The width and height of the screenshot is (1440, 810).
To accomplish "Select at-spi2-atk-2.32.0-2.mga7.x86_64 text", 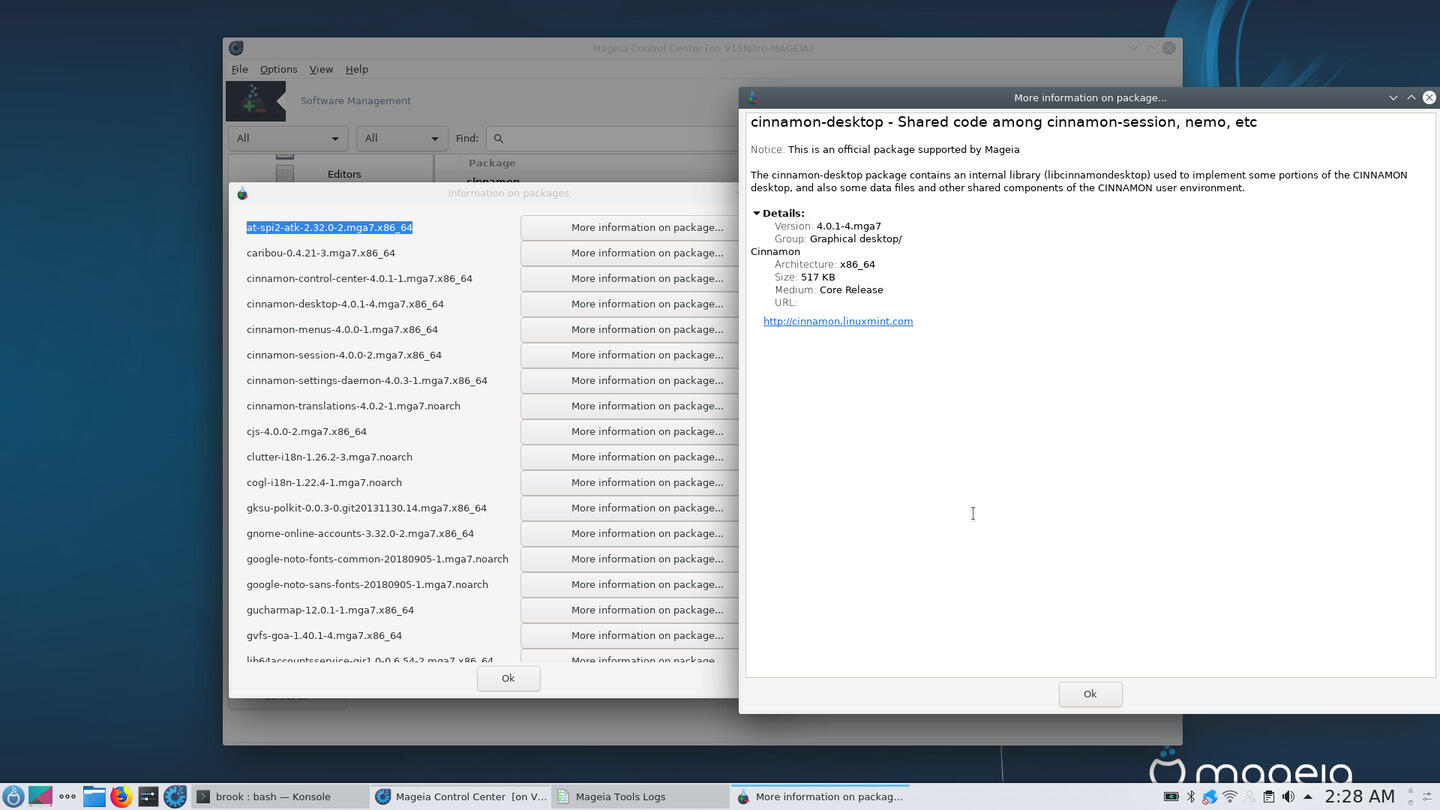I will point(329,228).
